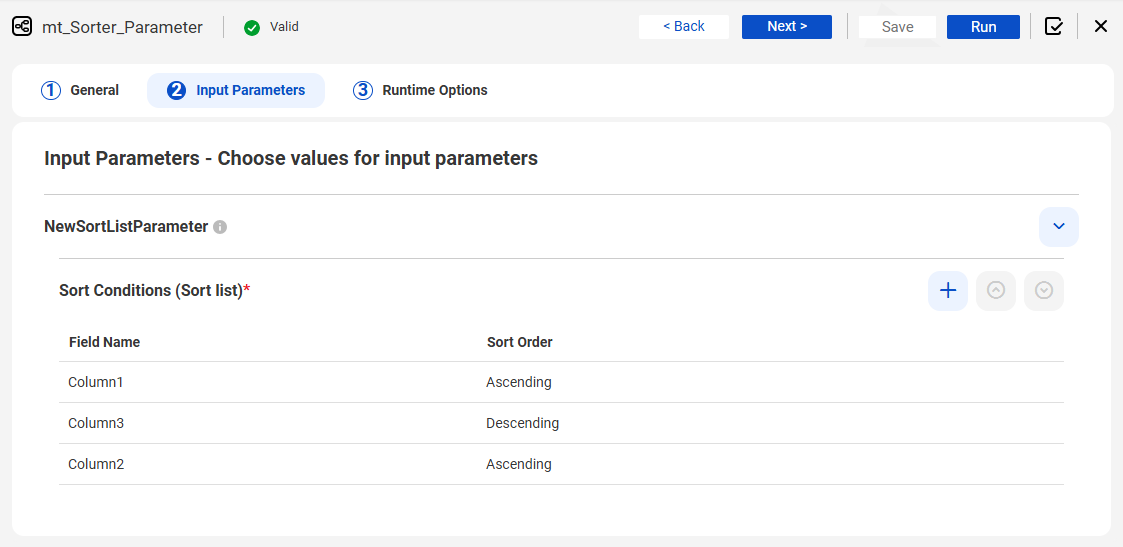The image size is (1123, 547).
Task: Move sort condition down with the down-arrow icon
Action: coord(1044,291)
